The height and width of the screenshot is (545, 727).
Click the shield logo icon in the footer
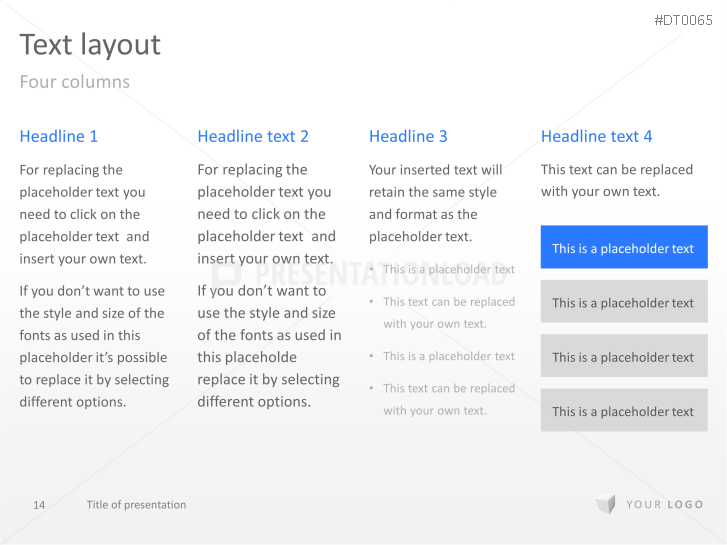[x=605, y=505]
